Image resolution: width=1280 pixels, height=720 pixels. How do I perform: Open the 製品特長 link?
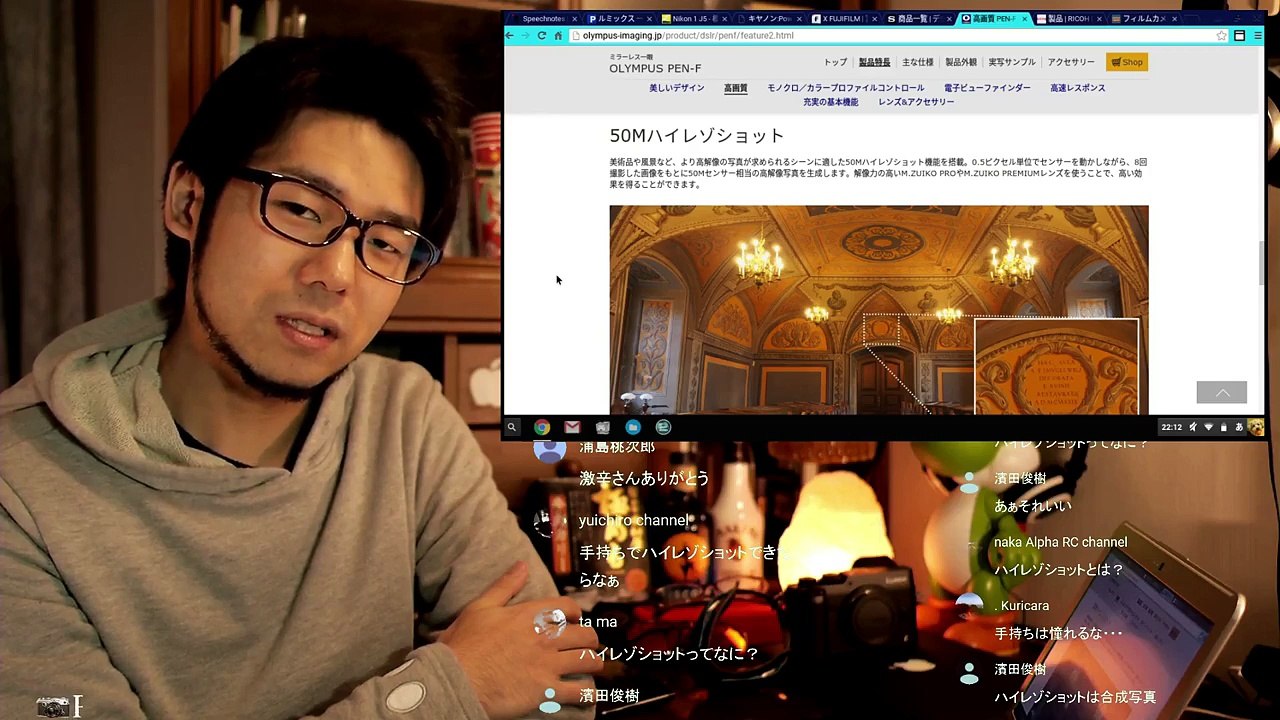(x=874, y=62)
